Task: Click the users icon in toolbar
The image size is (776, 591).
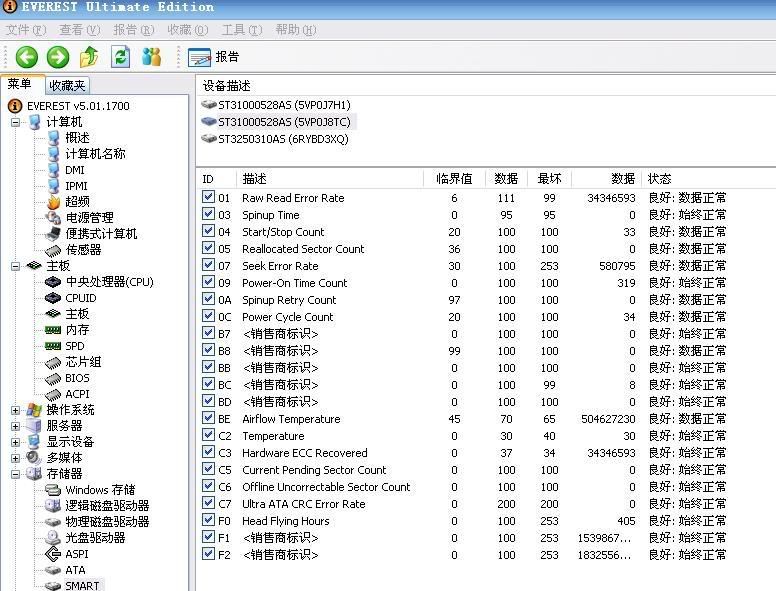Action: pyautogui.click(x=152, y=57)
